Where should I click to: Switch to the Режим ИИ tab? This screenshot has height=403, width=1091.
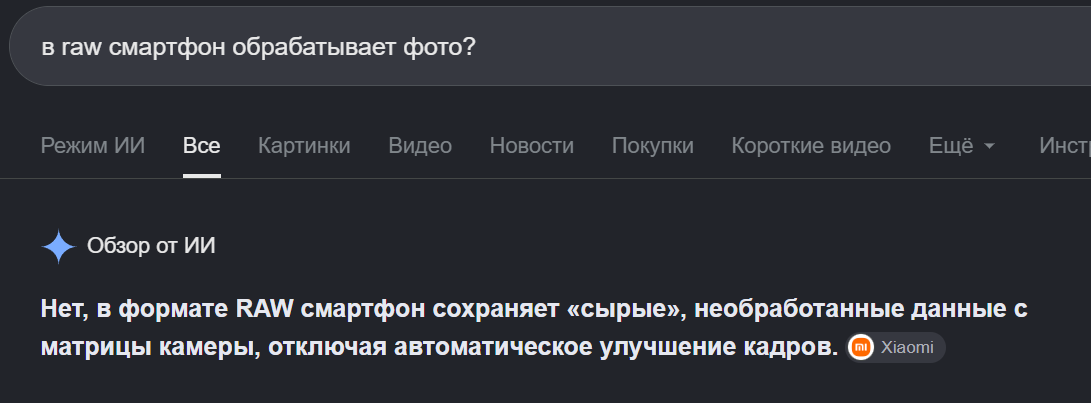pos(93,145)
